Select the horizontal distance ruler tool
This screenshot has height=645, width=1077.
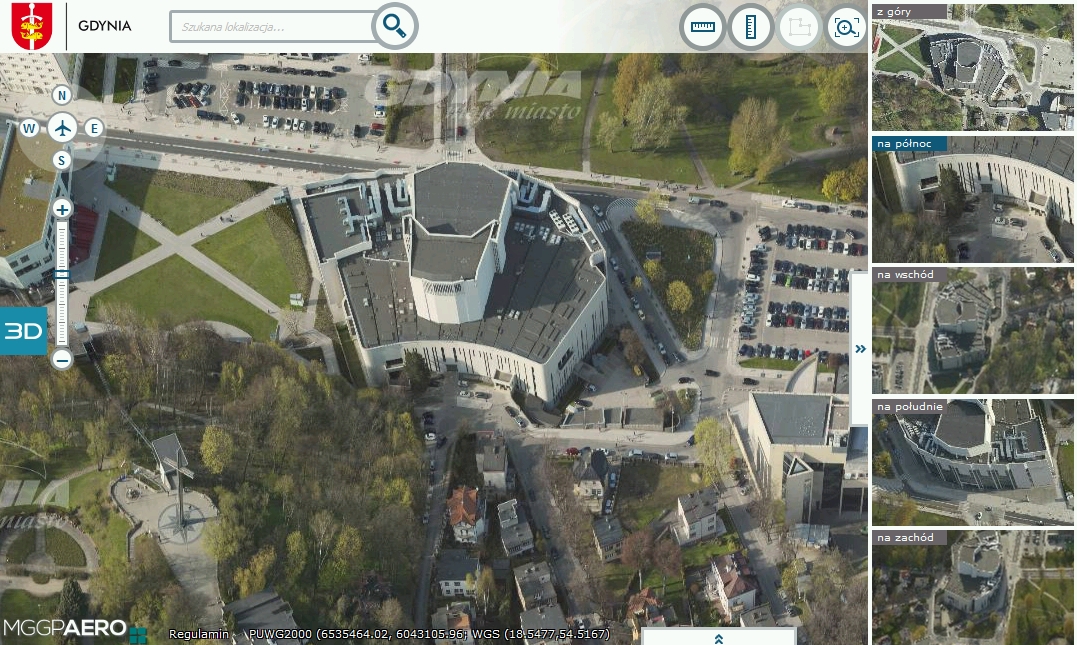click(x=703, y=27)
